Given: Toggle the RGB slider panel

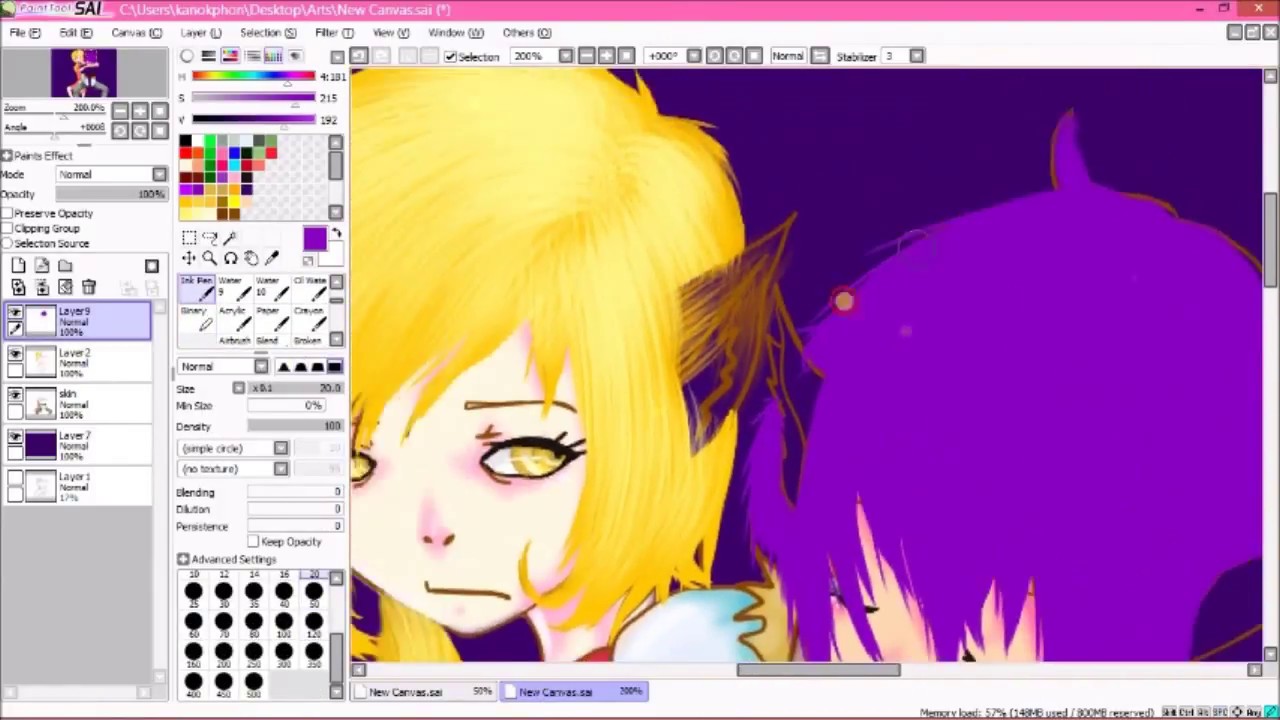Looking at the screenshot, I should (x=208, y=56).
